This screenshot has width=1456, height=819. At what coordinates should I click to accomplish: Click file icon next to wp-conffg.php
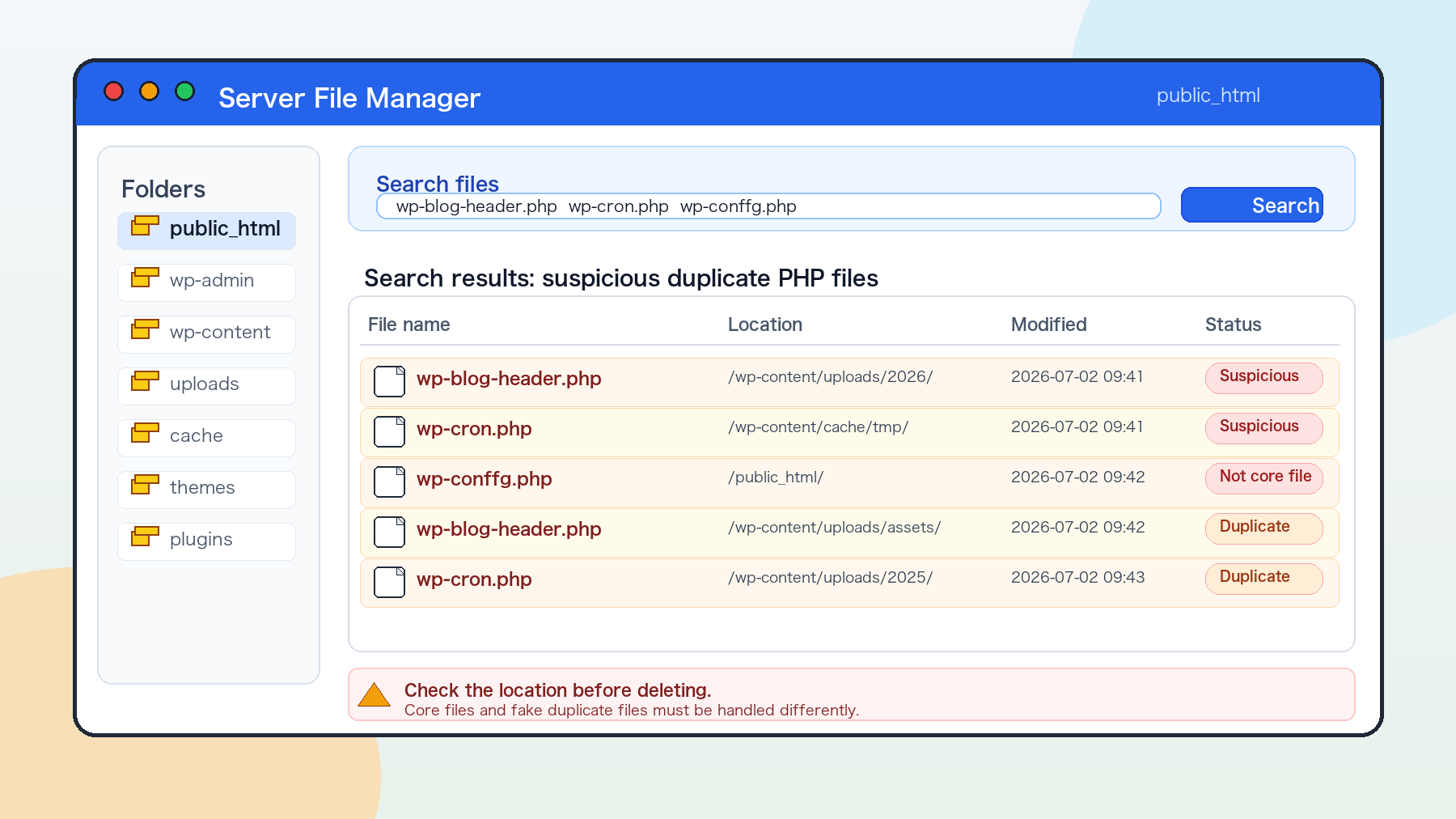(x=389, y=482)
